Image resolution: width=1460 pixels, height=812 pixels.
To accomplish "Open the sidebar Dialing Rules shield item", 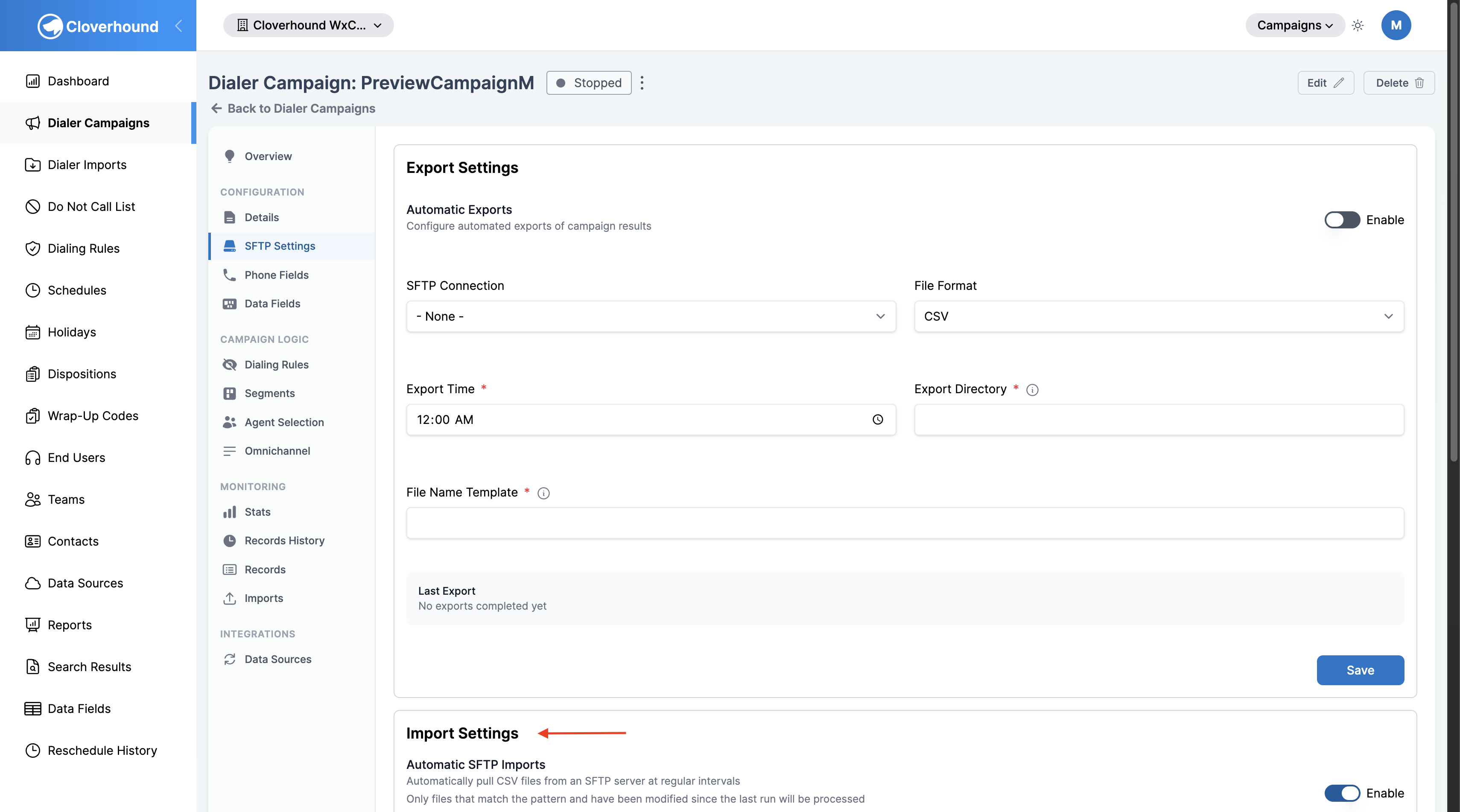I will [72, 248].
